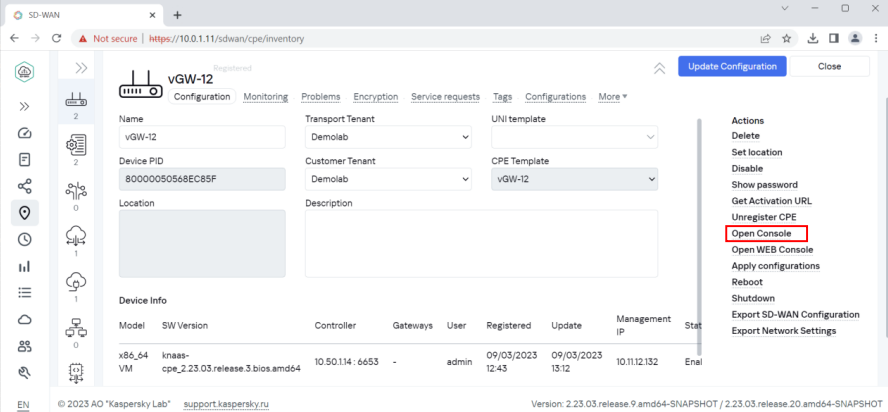Switch to the Service requests tab
The height and width of the screenshot is (412, 888).
coord(445,97)
